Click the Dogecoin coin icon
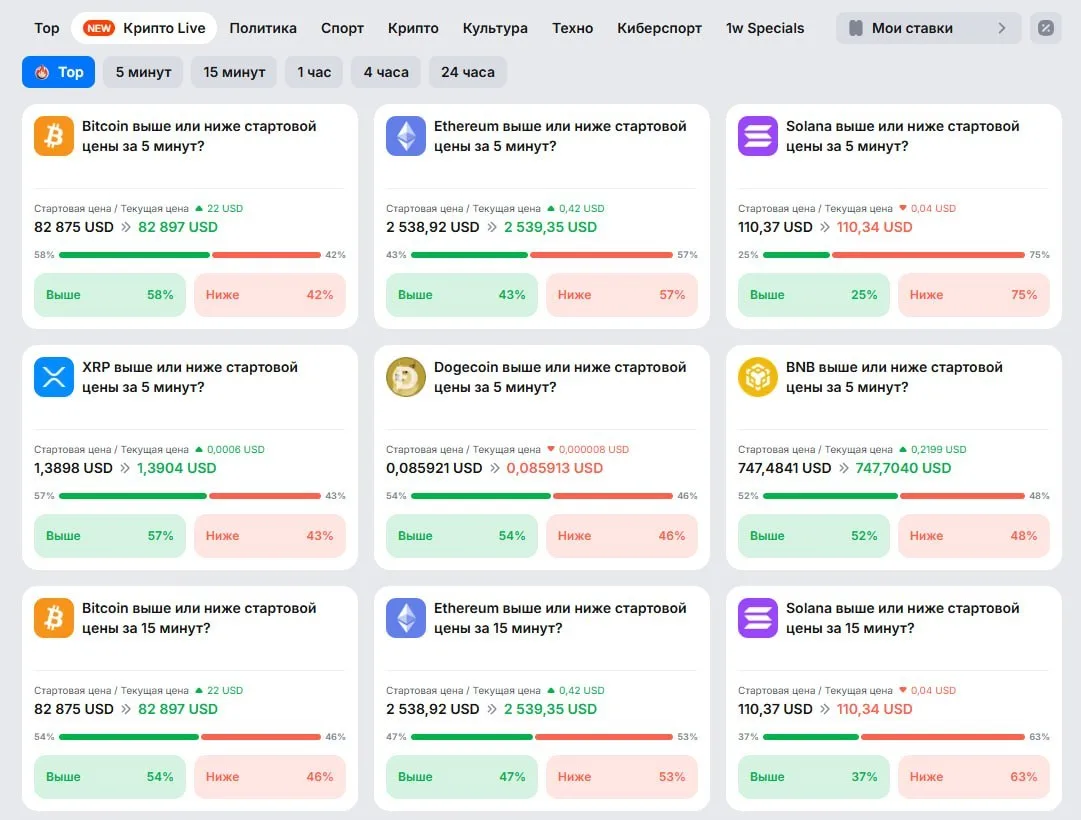Image resolution: width=1081 pixels, height=820 pixels. click(x=406, y=377)
